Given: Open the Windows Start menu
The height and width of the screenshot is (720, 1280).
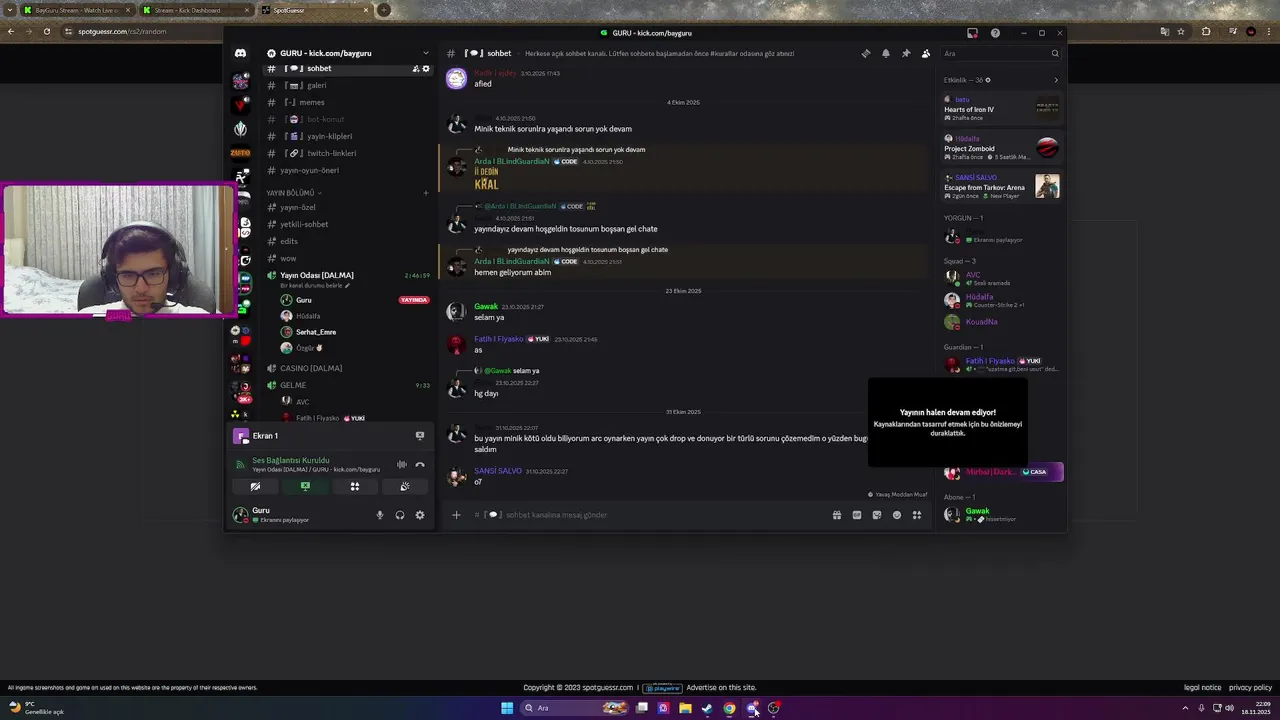Looking at the screenshot, I should pyautogui.click(x=507, y=708).
